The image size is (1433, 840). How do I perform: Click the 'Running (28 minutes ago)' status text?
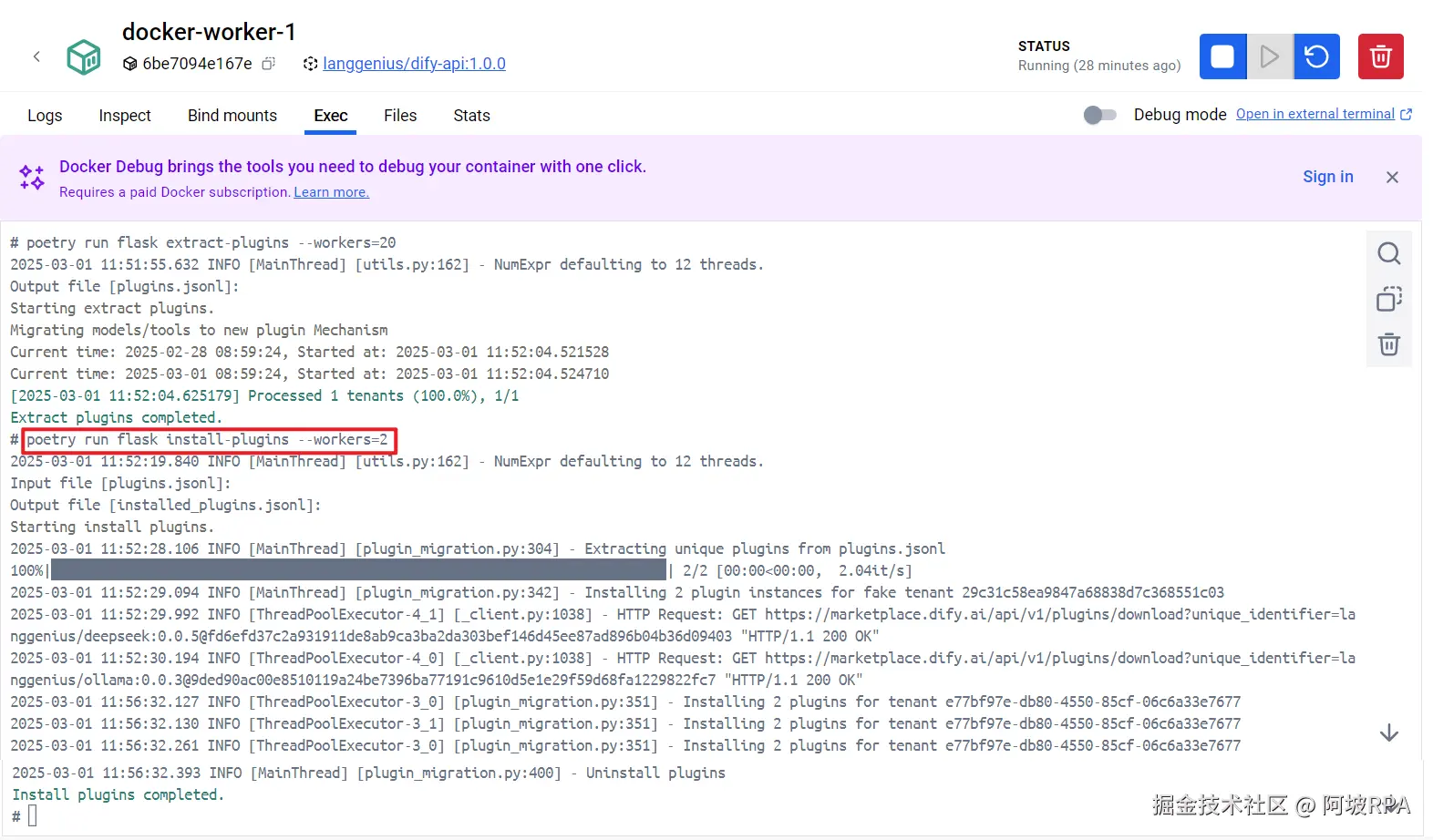point(1098,66)
